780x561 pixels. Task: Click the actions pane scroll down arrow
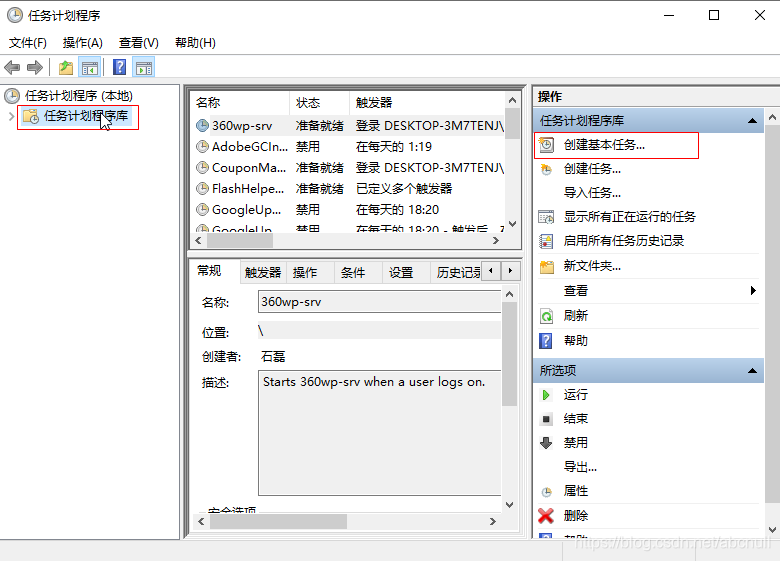click(772, 530)
